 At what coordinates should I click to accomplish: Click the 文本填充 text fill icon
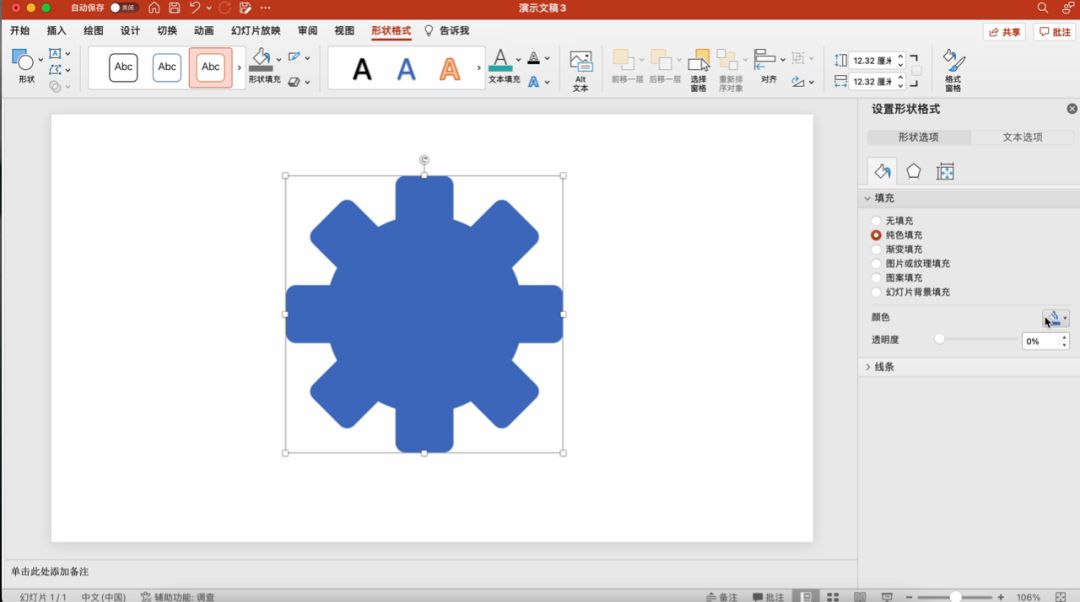point(501,61)
